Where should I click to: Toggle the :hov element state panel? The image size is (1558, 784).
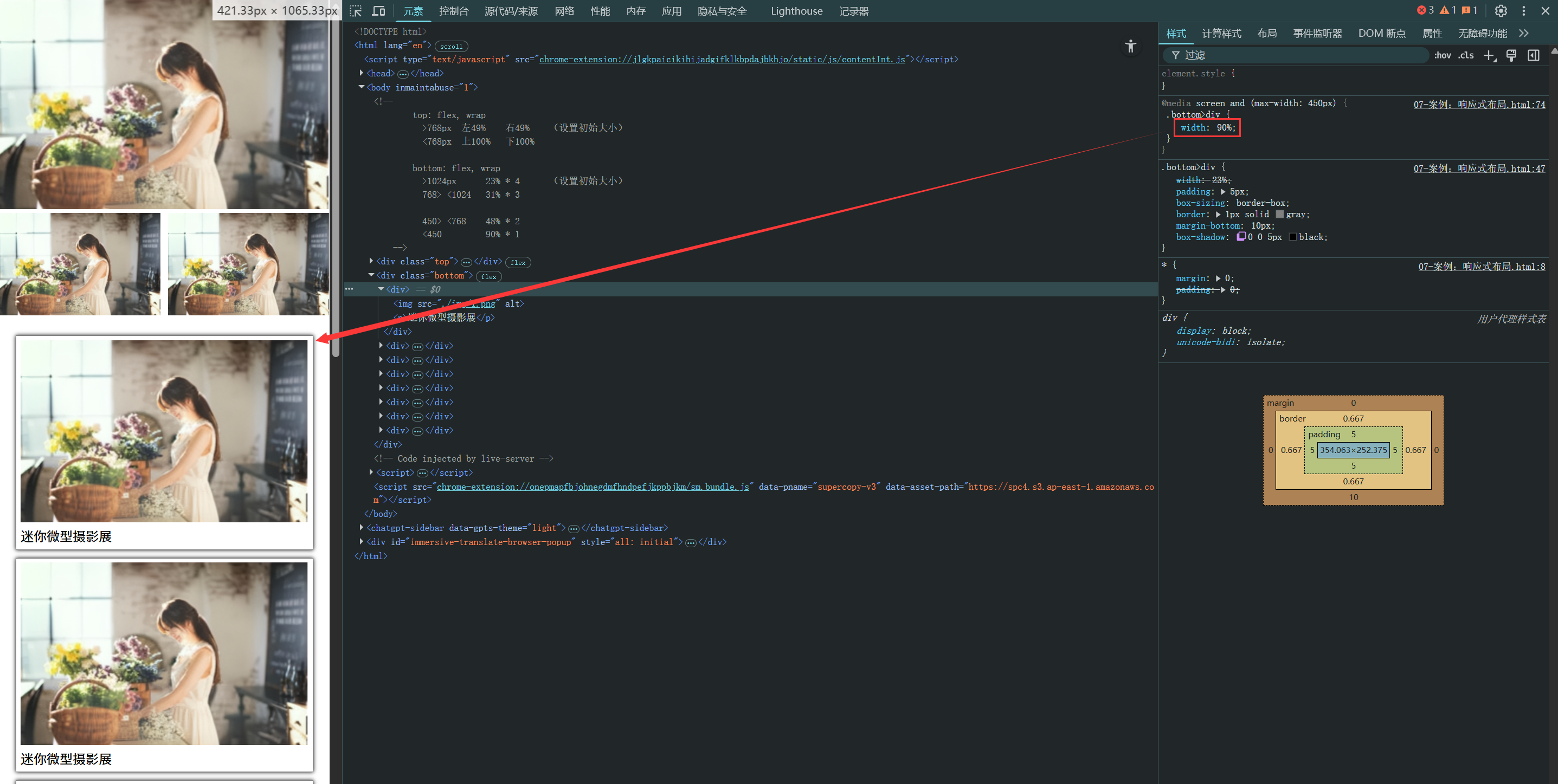pos(1442,56)
